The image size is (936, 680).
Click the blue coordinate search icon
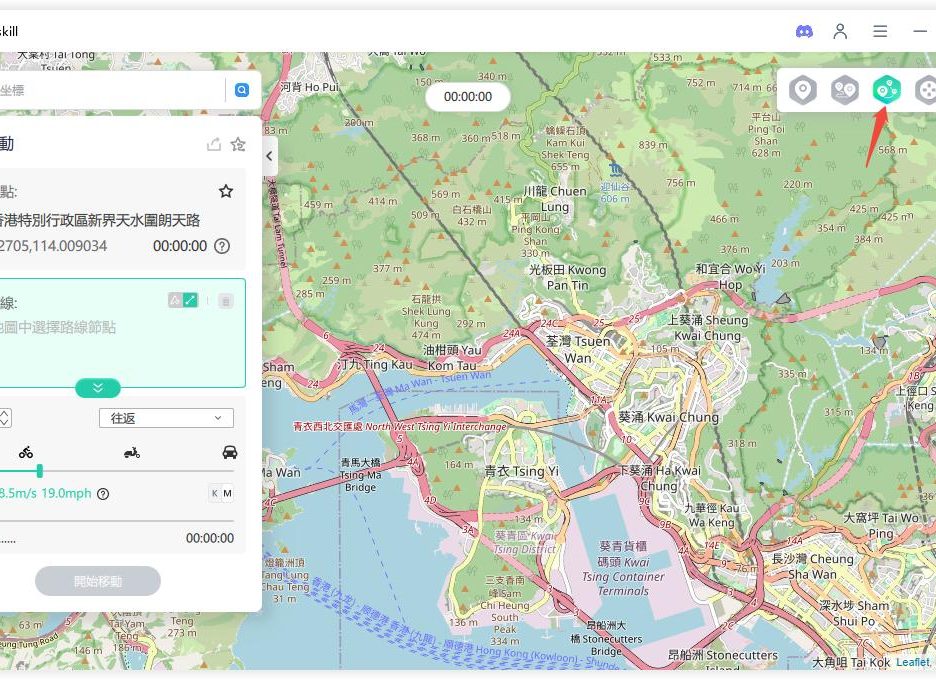pos(241,90)
